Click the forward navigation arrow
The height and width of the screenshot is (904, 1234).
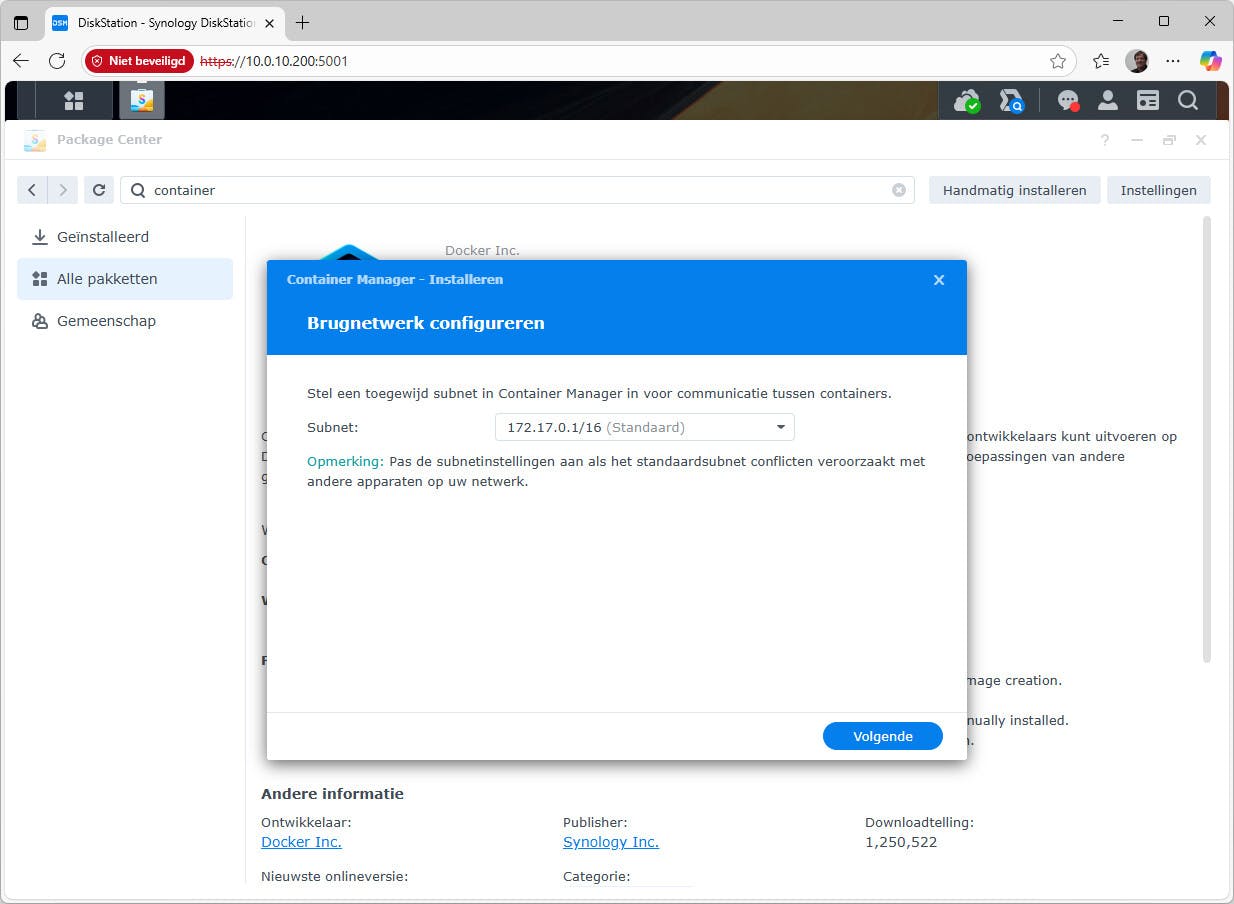[x=62, y=190]
